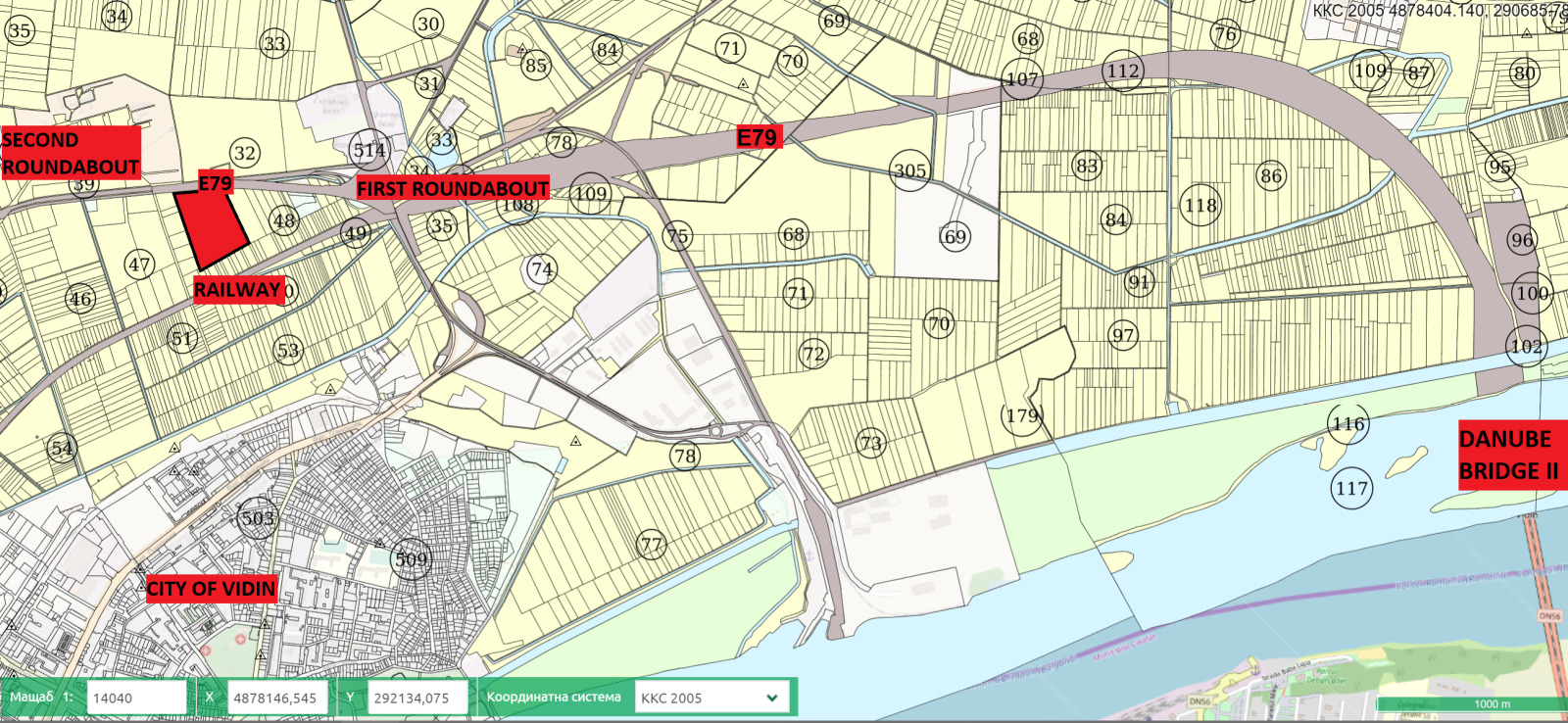Click the circled 305 district marker

(909, 171)
